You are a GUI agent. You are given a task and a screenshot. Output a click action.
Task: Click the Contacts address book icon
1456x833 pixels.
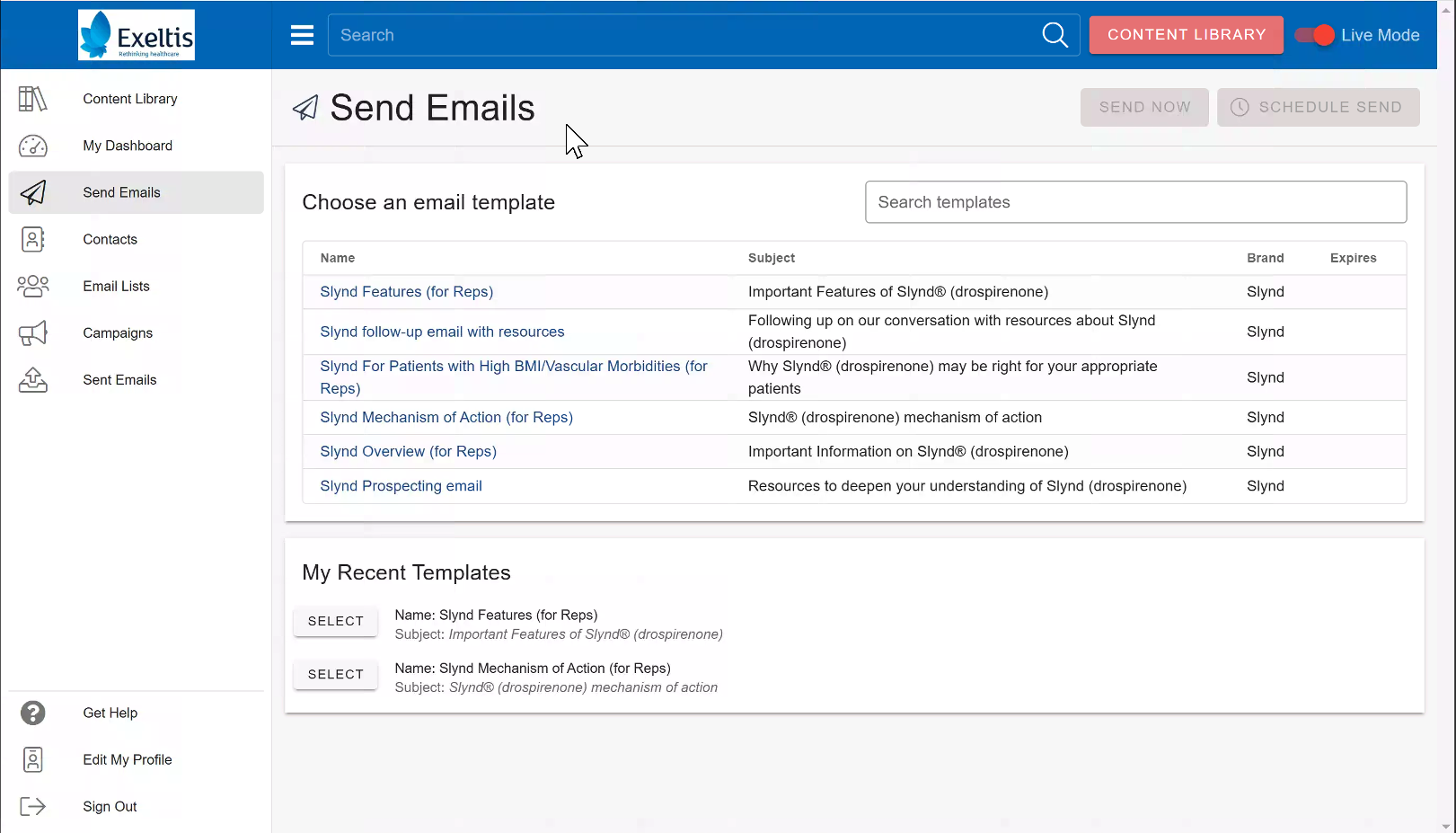pyautogui.click(x=33, y=239)
